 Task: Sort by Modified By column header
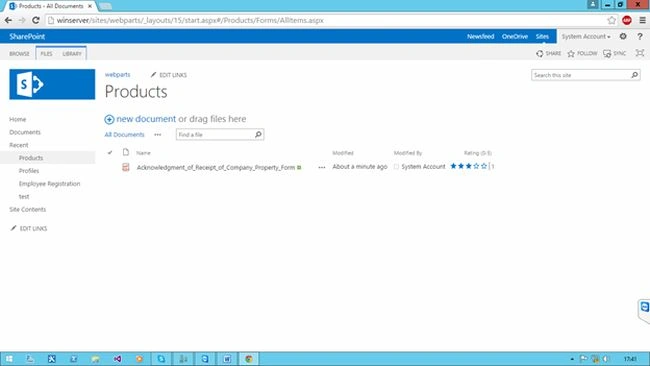point(408,153)
